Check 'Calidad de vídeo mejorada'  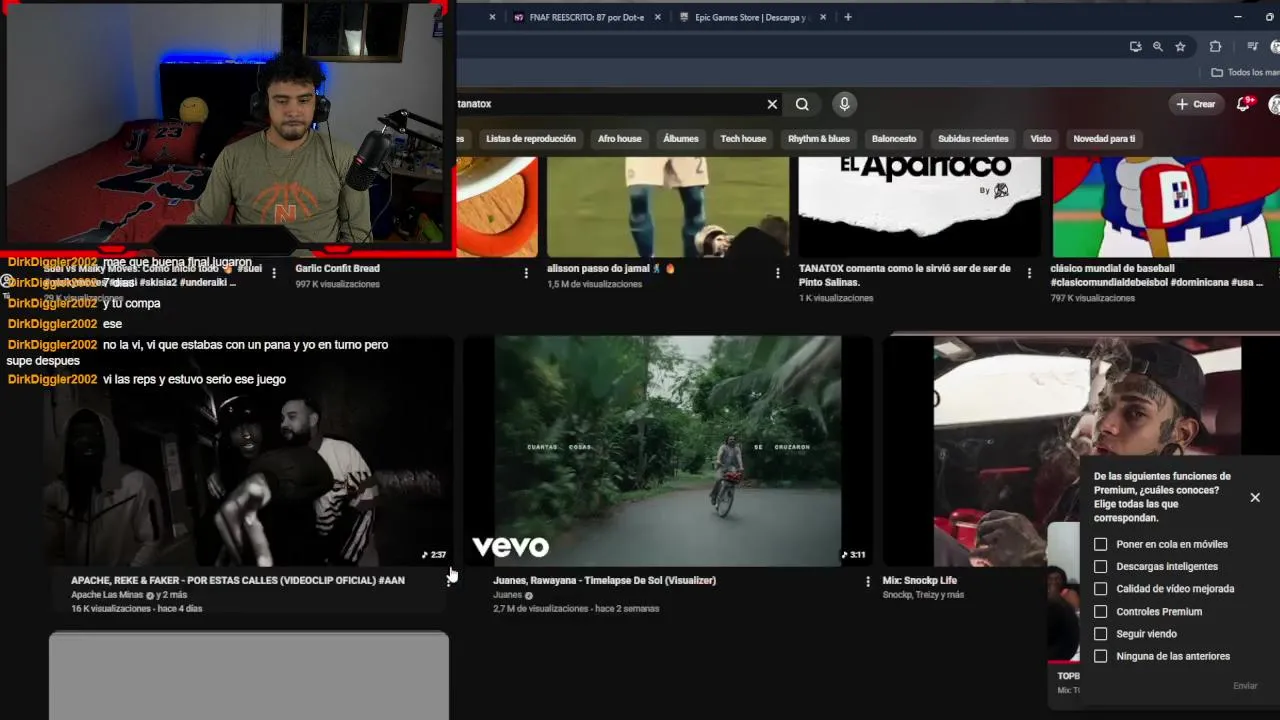1100,589
